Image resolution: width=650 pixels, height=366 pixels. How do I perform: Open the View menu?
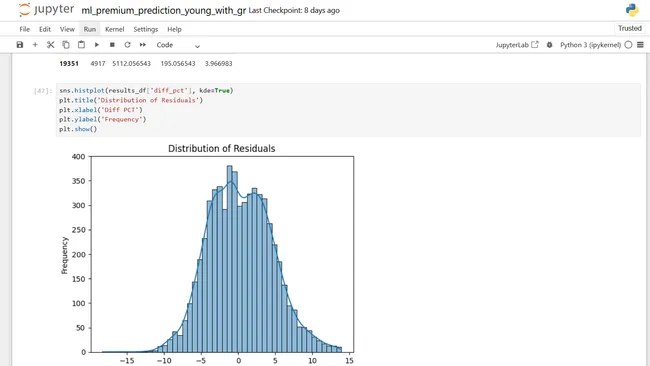click(x=67, y=29)
